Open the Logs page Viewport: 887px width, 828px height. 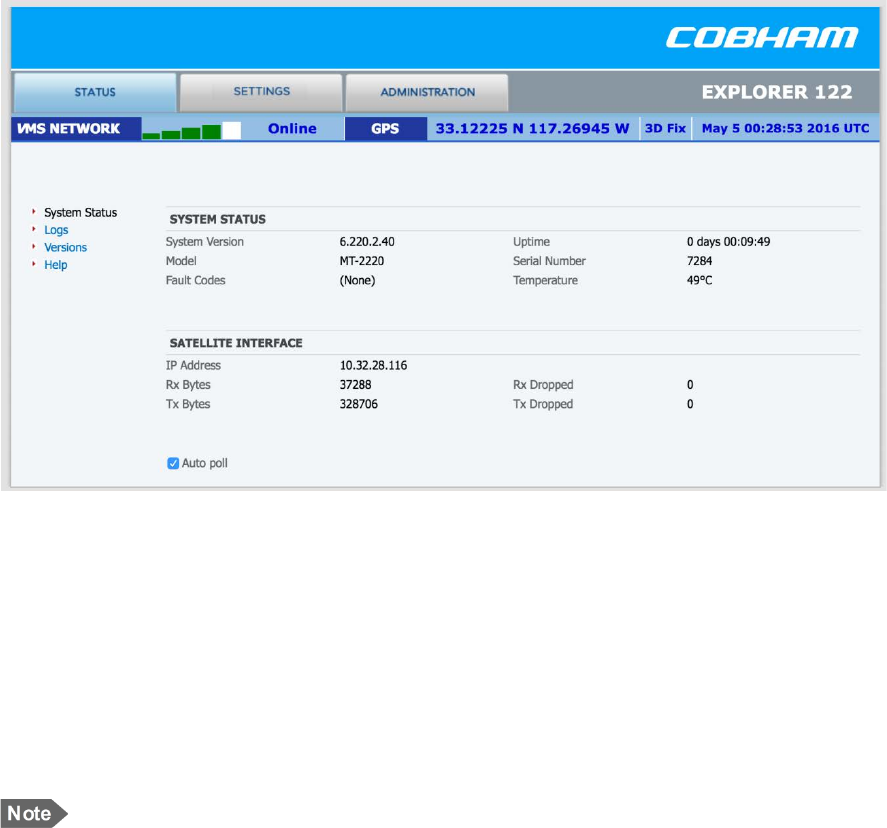coord(56,230)
